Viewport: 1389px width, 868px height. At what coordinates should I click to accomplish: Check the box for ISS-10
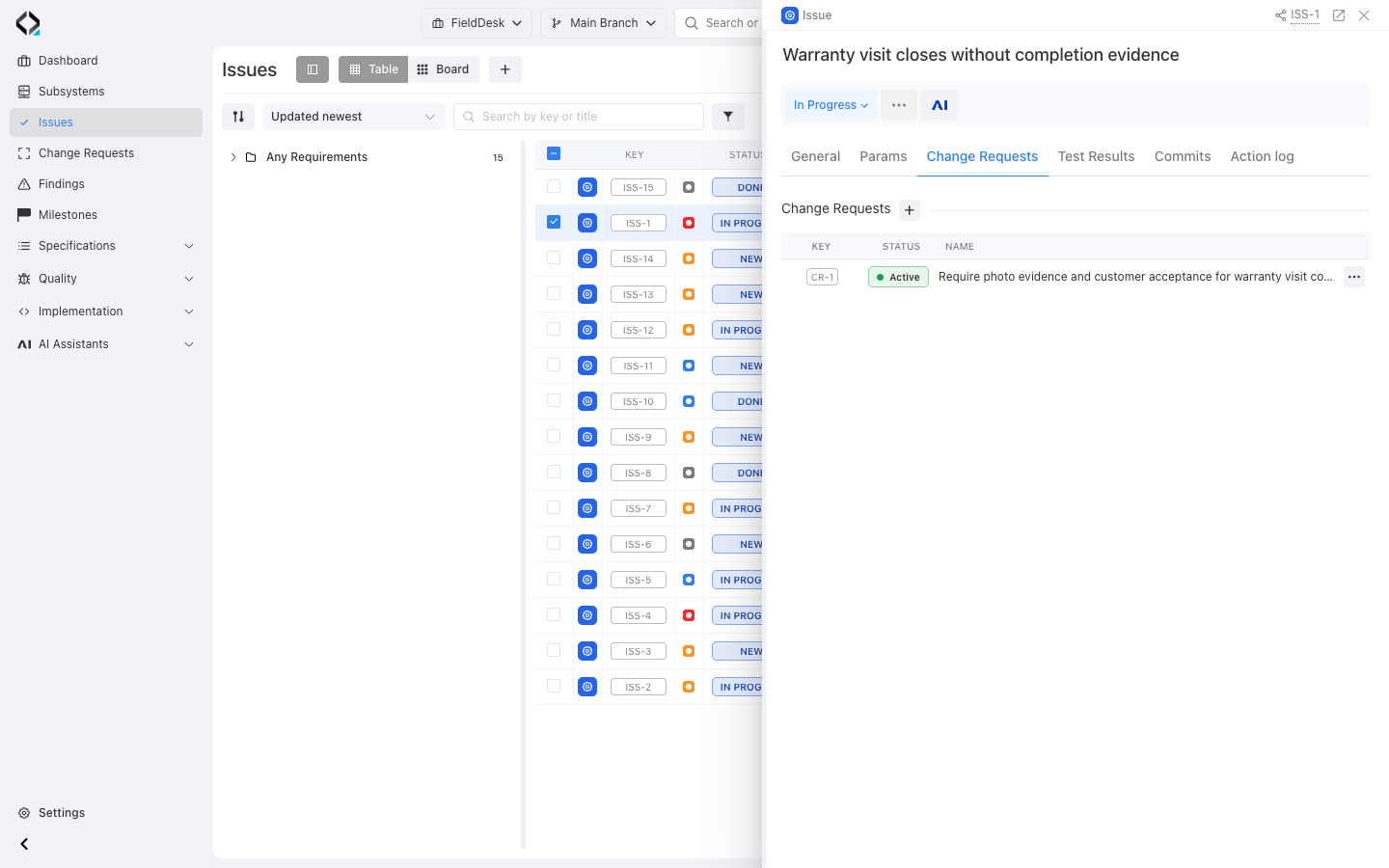[554, 400]
